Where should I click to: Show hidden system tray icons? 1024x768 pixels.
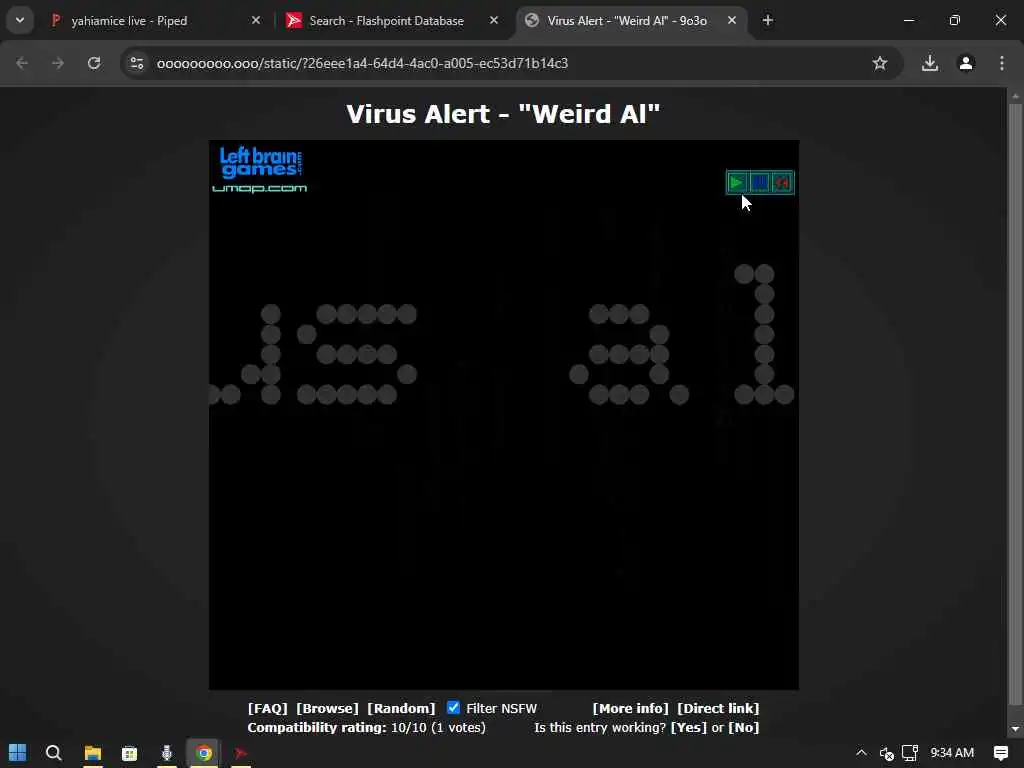pyautogui.click(x=861, y=753)
